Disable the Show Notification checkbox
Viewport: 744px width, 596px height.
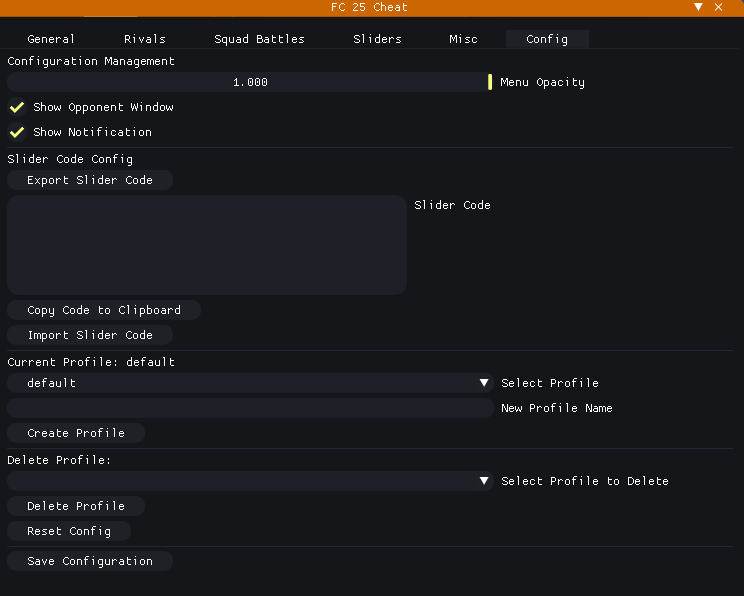click(17, 132)
